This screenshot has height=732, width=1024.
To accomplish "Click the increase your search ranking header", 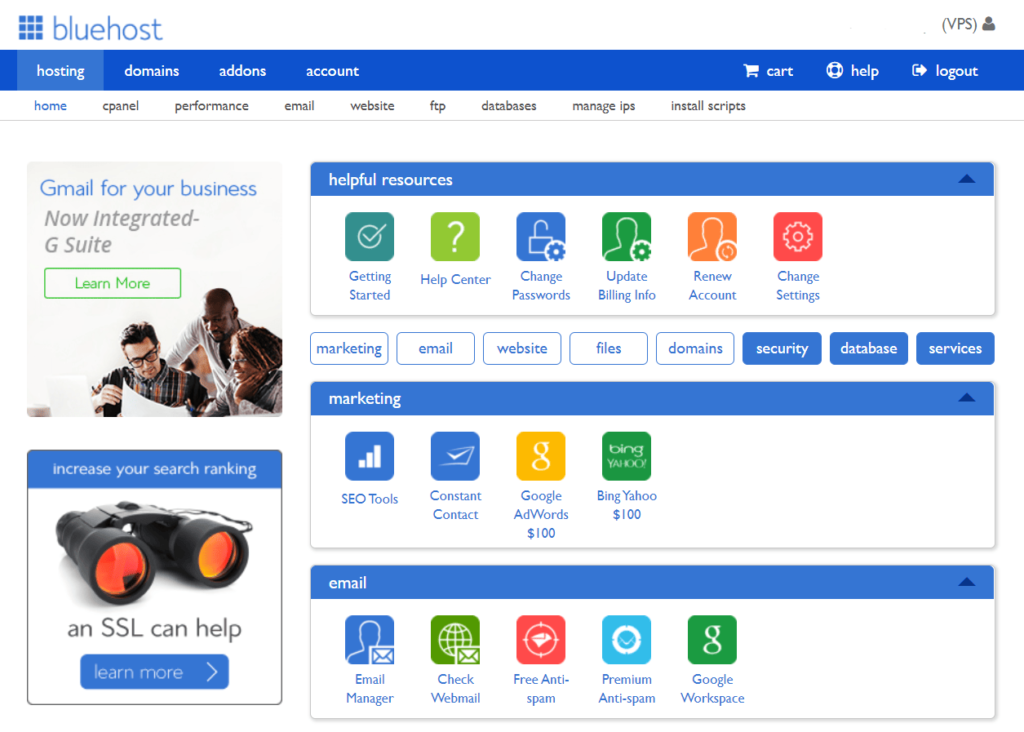I will [x=154, y=469].
